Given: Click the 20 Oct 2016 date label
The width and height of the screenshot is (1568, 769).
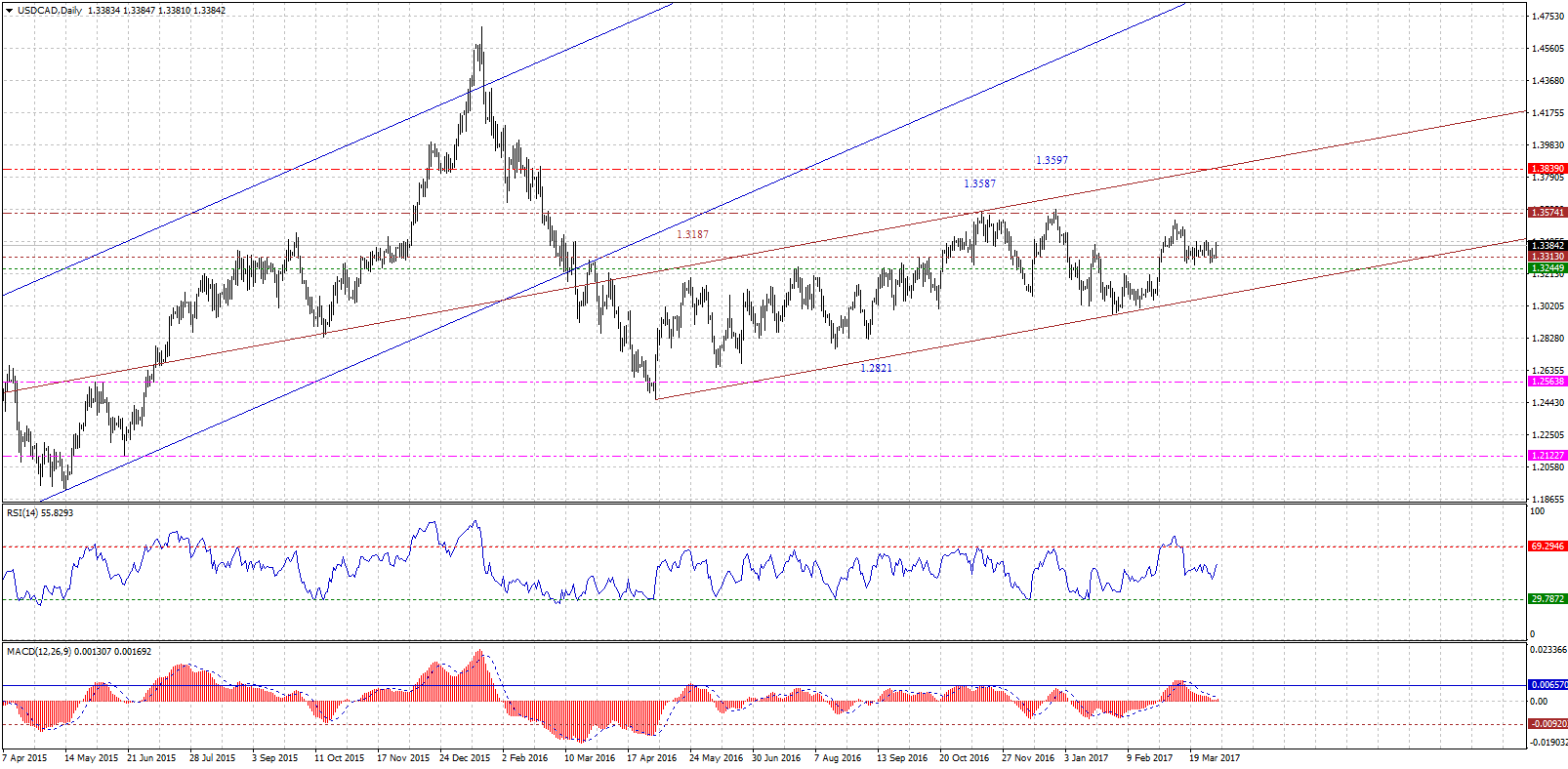Looking at the screenshot, I should (965, 757).
